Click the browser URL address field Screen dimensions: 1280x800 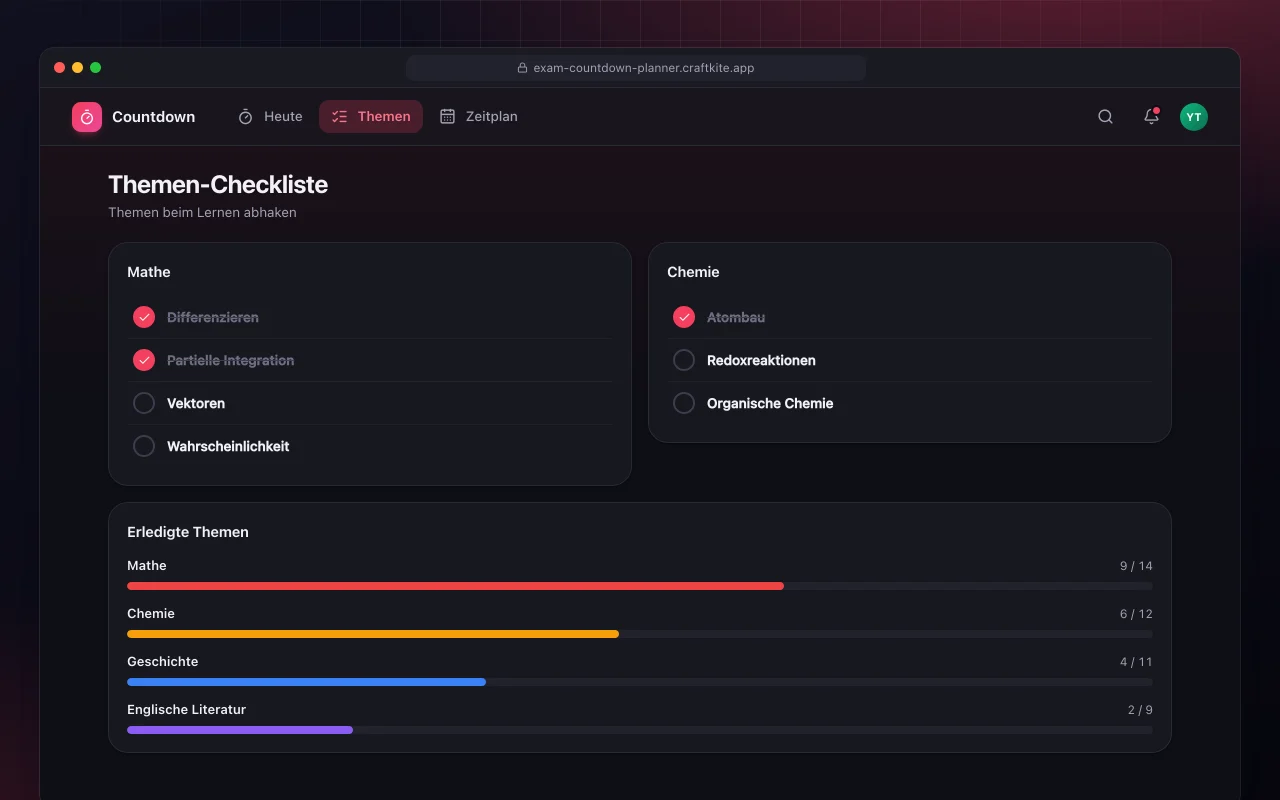pos(636,68)
